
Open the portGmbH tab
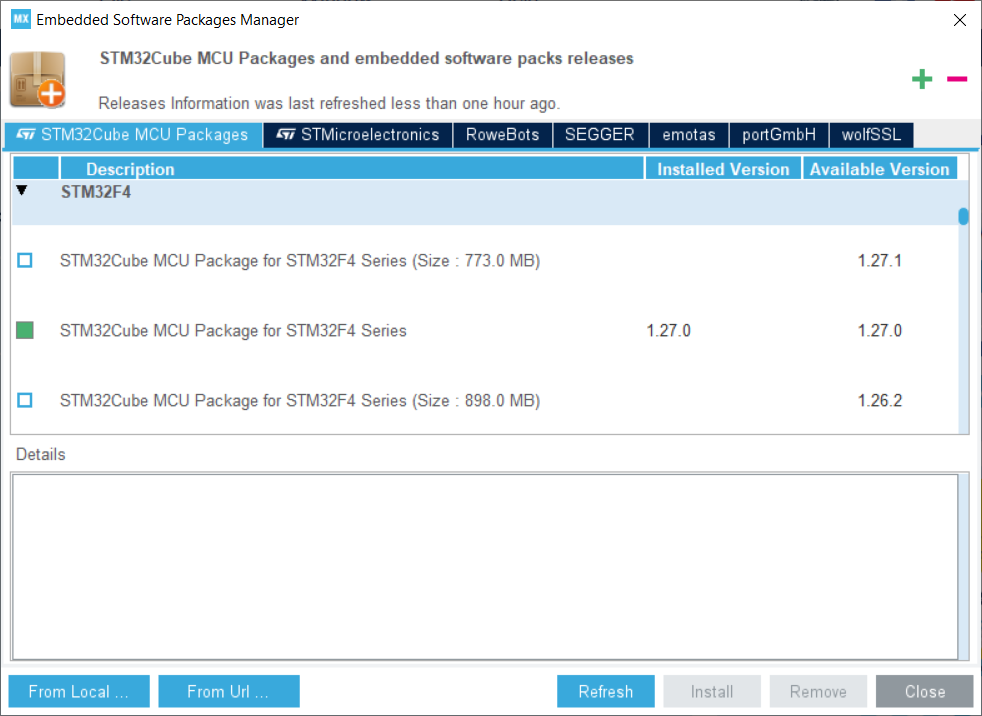(x=779, y=135)
